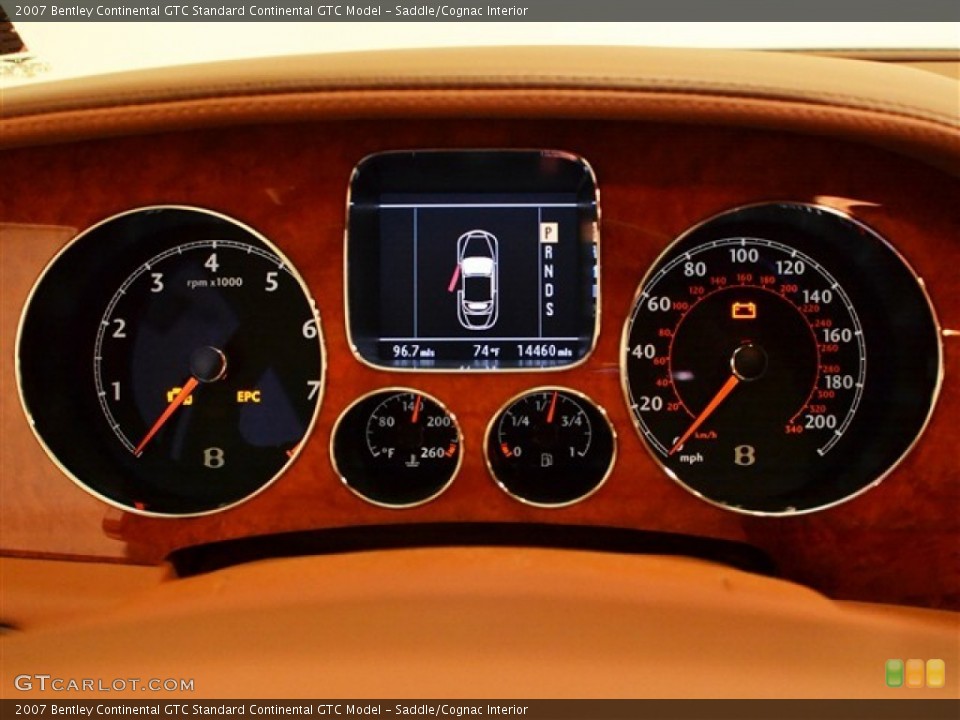Click the N gear letter
960x720 pixels.
click(549, 270)
